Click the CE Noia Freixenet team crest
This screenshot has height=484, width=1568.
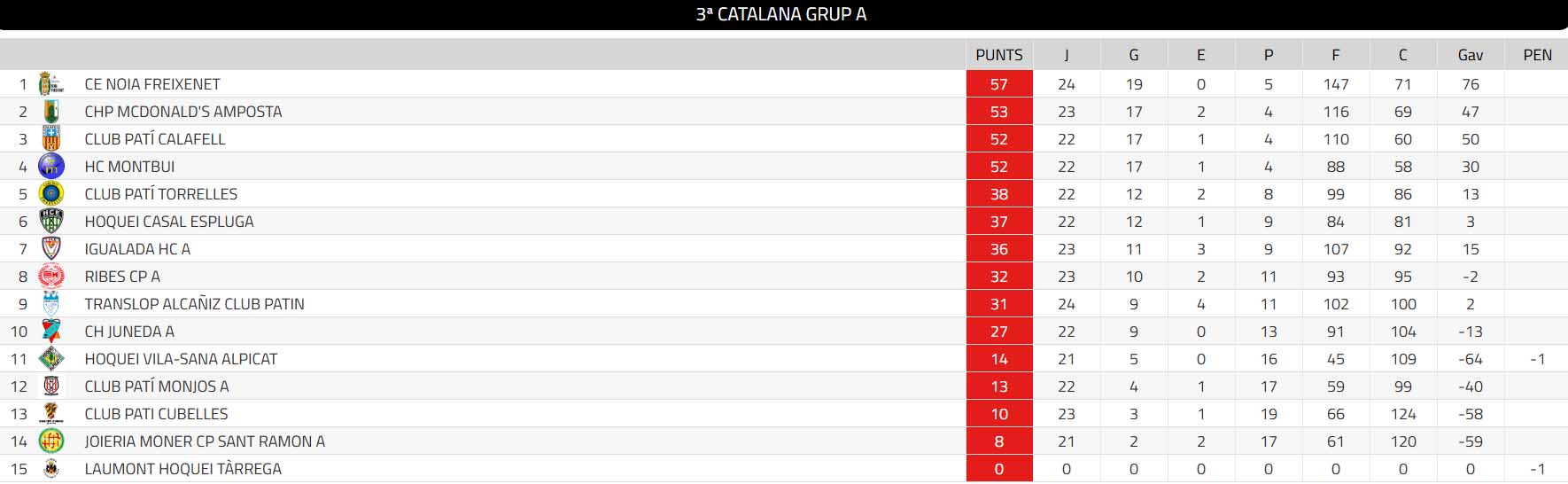pos(51,84)
